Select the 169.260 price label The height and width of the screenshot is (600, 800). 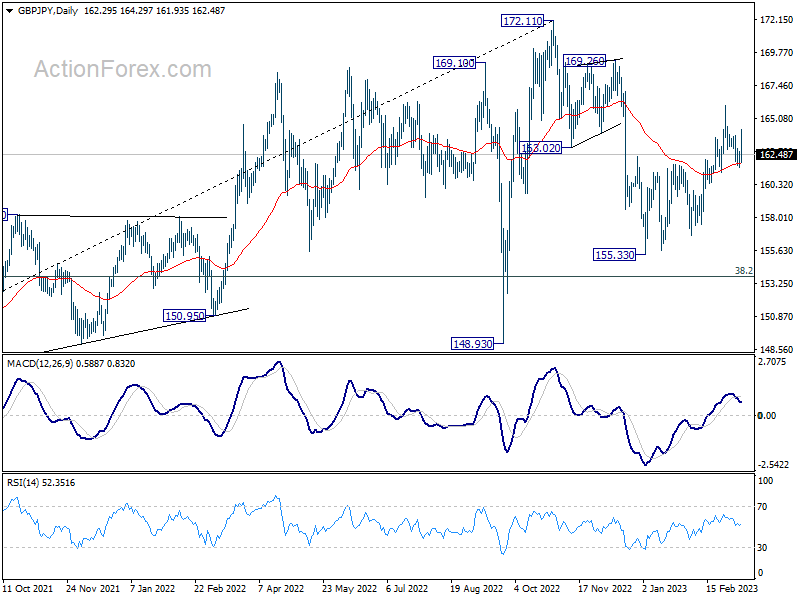click(x=584, y=61)
